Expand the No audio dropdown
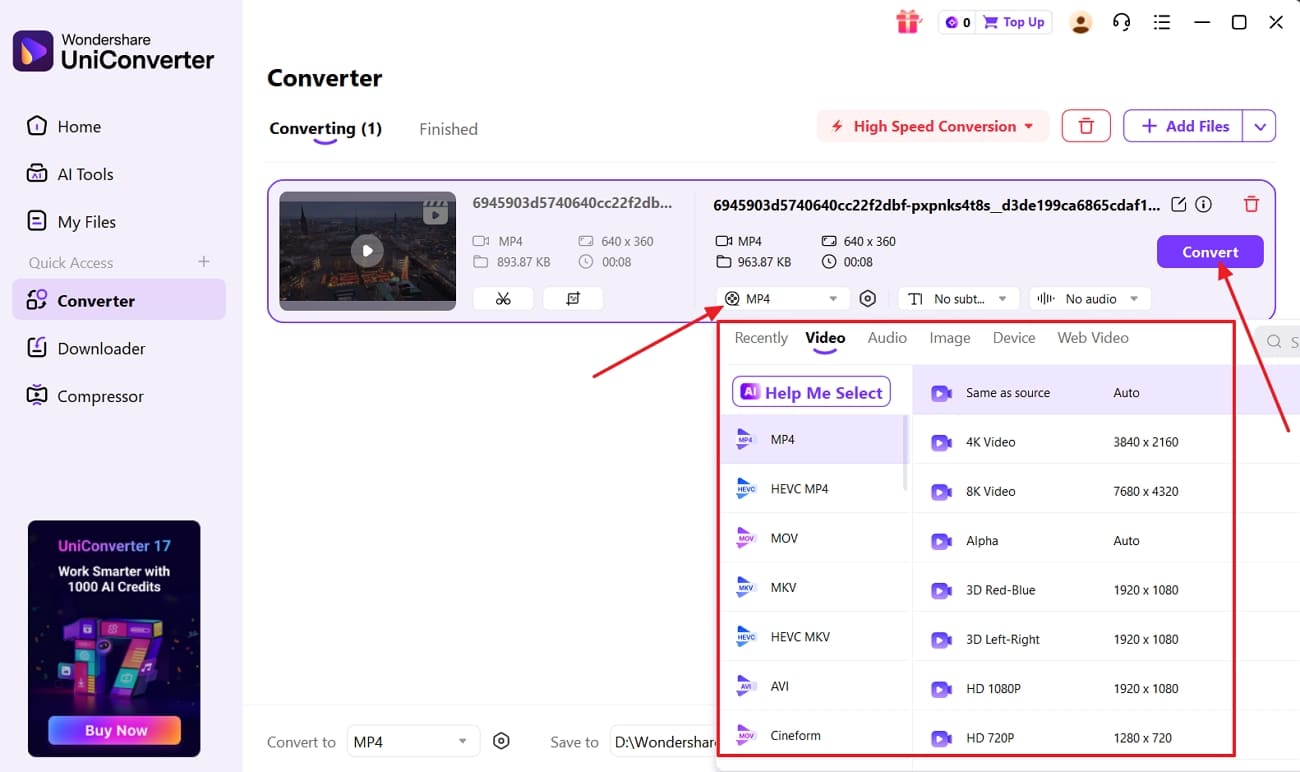The height and width of the screenshot is (772, 1300). pos(1090,298)
